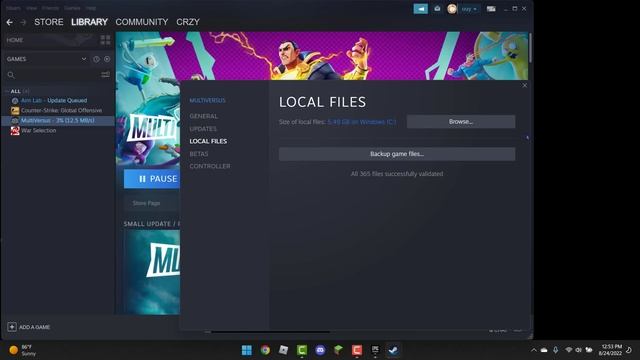The image size is (640, 360).
Task: Open the advanced filter settings icon
Action: click(x=105, y=74)
